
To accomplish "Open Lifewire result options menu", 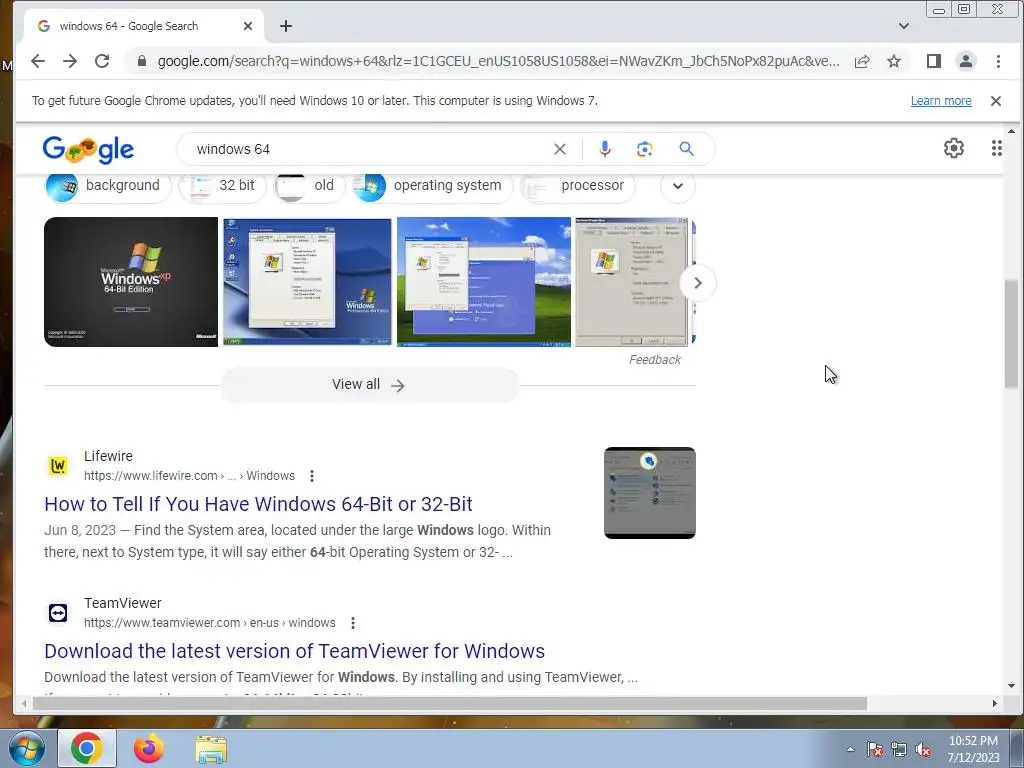I will [x=312, y=476].
